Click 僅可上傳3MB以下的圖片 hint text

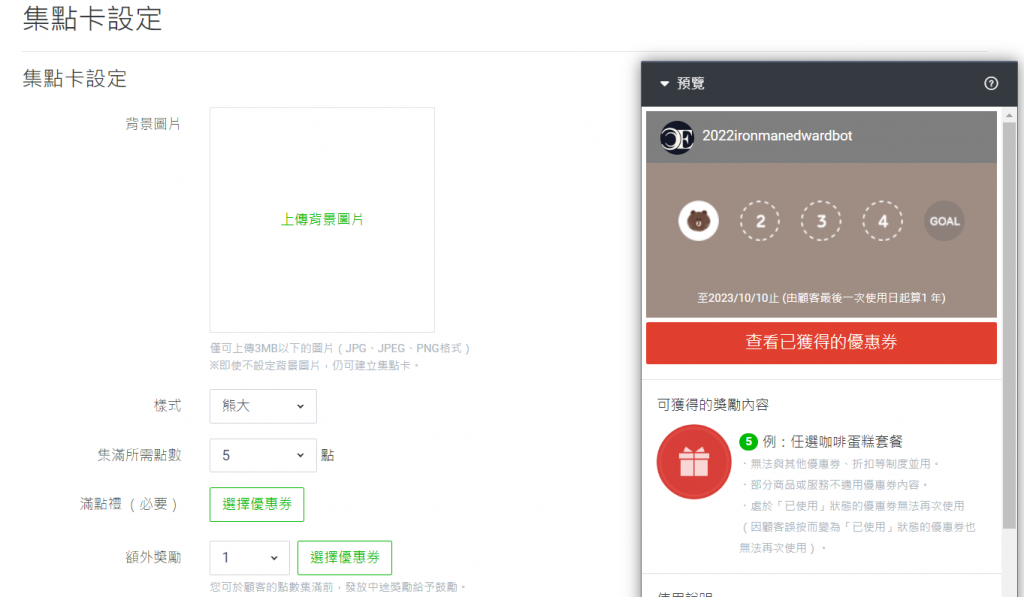(x=340, y=348)
